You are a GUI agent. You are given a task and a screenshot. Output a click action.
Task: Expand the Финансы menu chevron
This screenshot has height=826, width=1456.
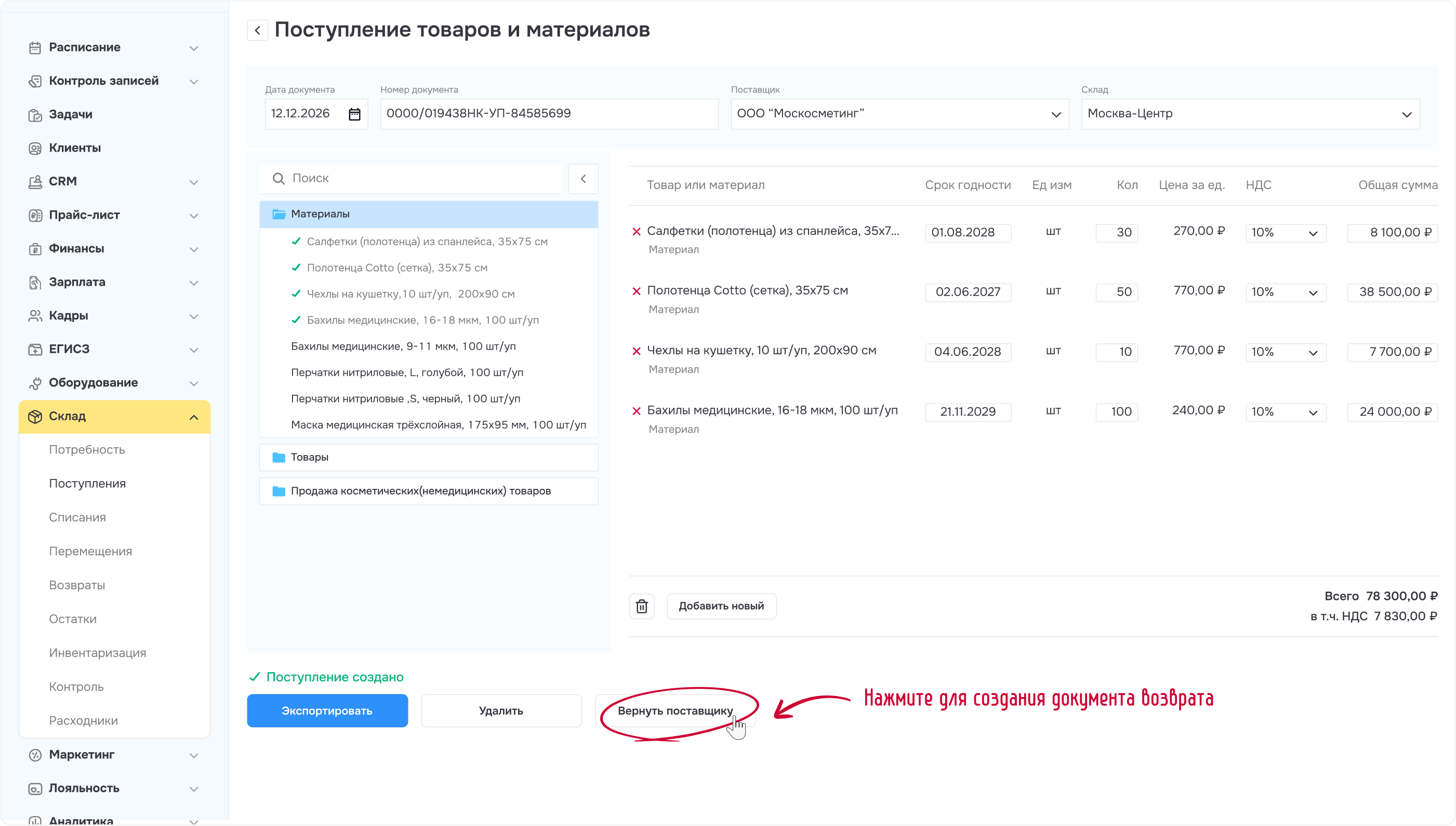[x=193, y=249]
